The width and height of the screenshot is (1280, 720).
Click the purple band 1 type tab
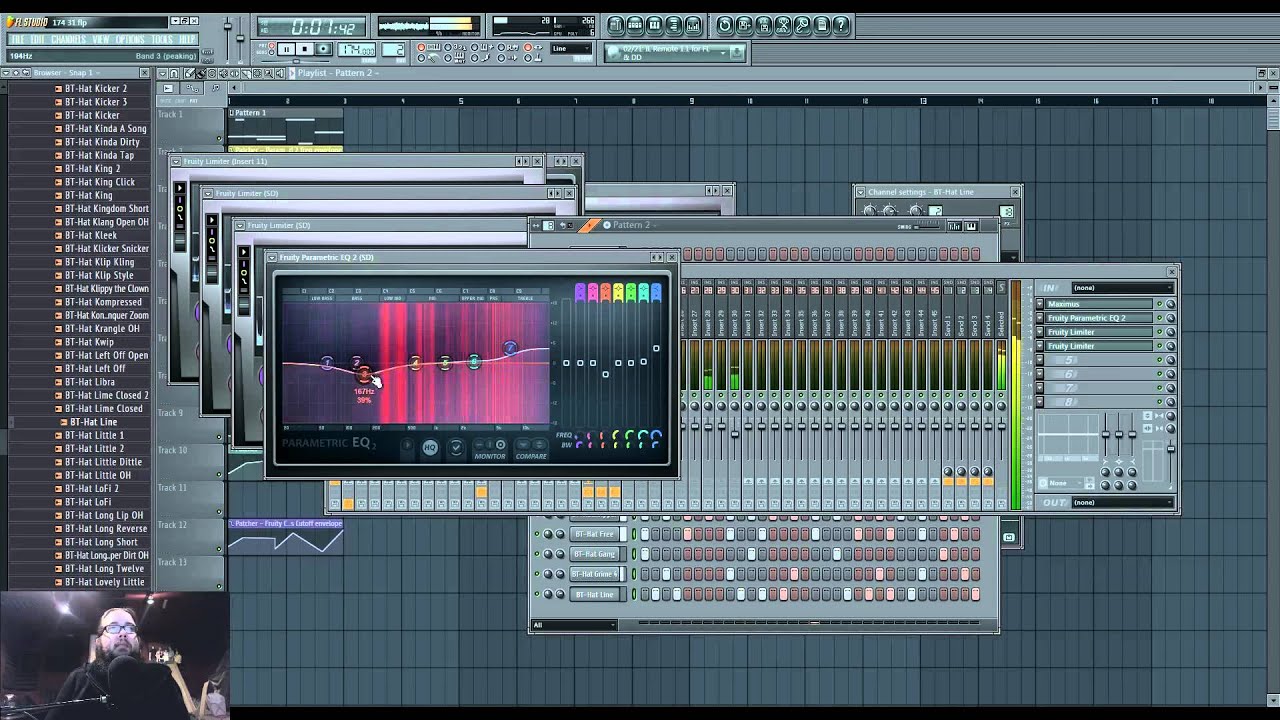coord(580,292)
